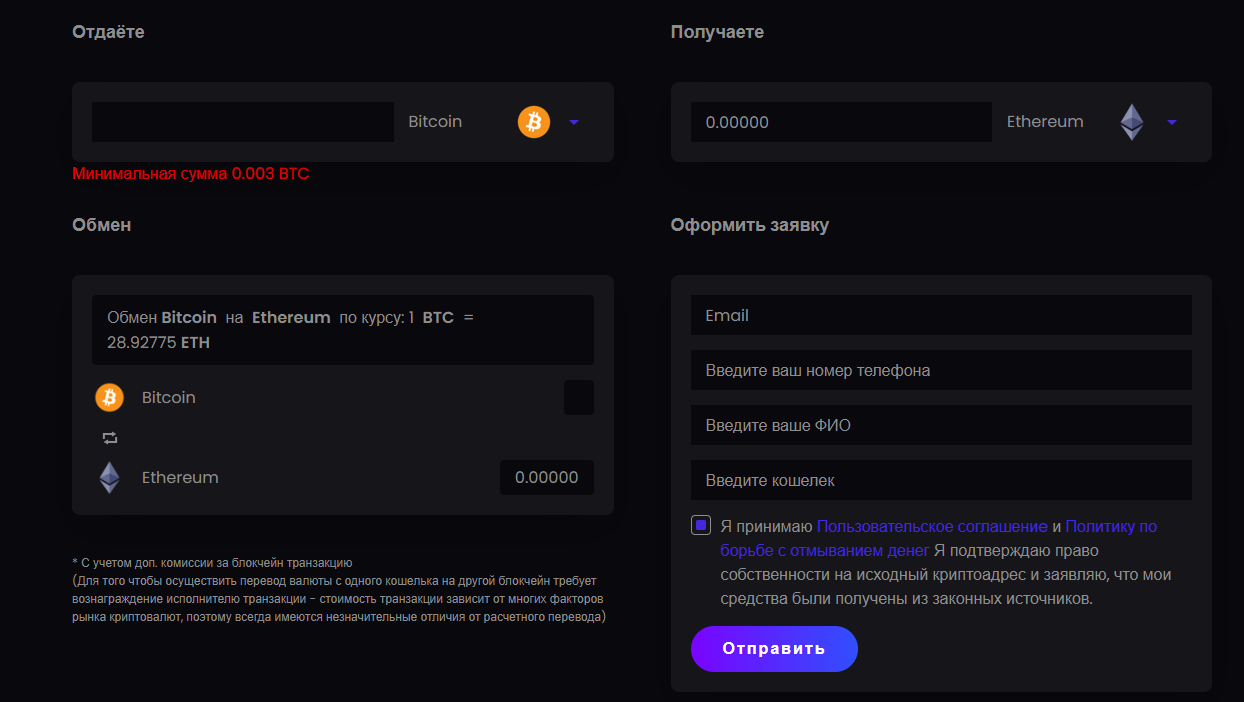Expand the Ethereum currency dropdown arrow
Image resolution: width=1244 pixels, height=702 pixels.
tap(1172, 122)
